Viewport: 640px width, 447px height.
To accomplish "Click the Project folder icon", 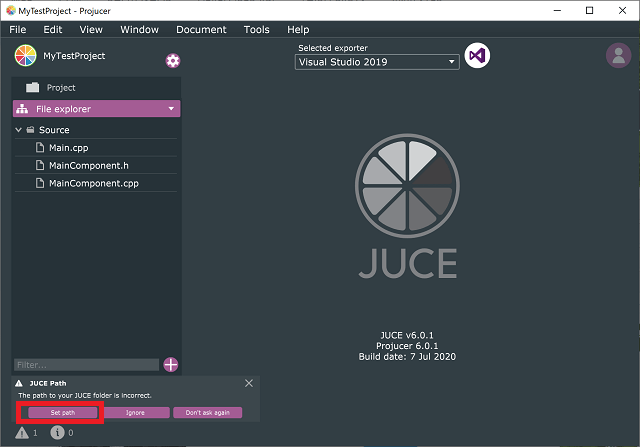I will [33, 87].
